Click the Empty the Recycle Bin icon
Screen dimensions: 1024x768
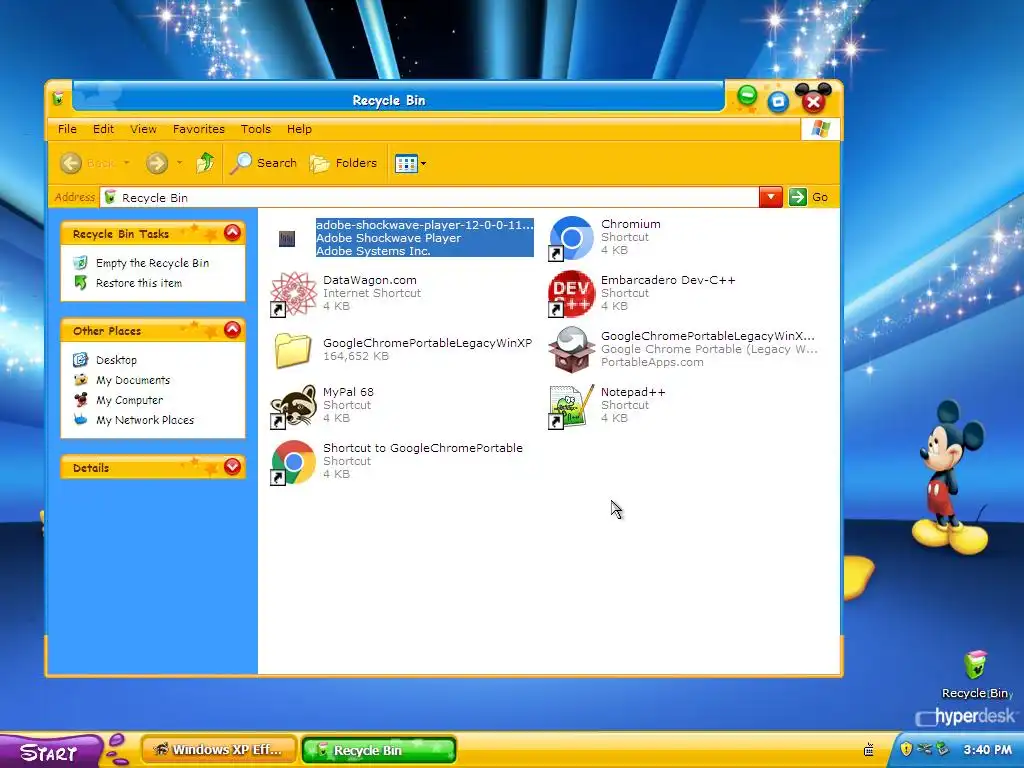pyautogui.click(x=80, y=263)
